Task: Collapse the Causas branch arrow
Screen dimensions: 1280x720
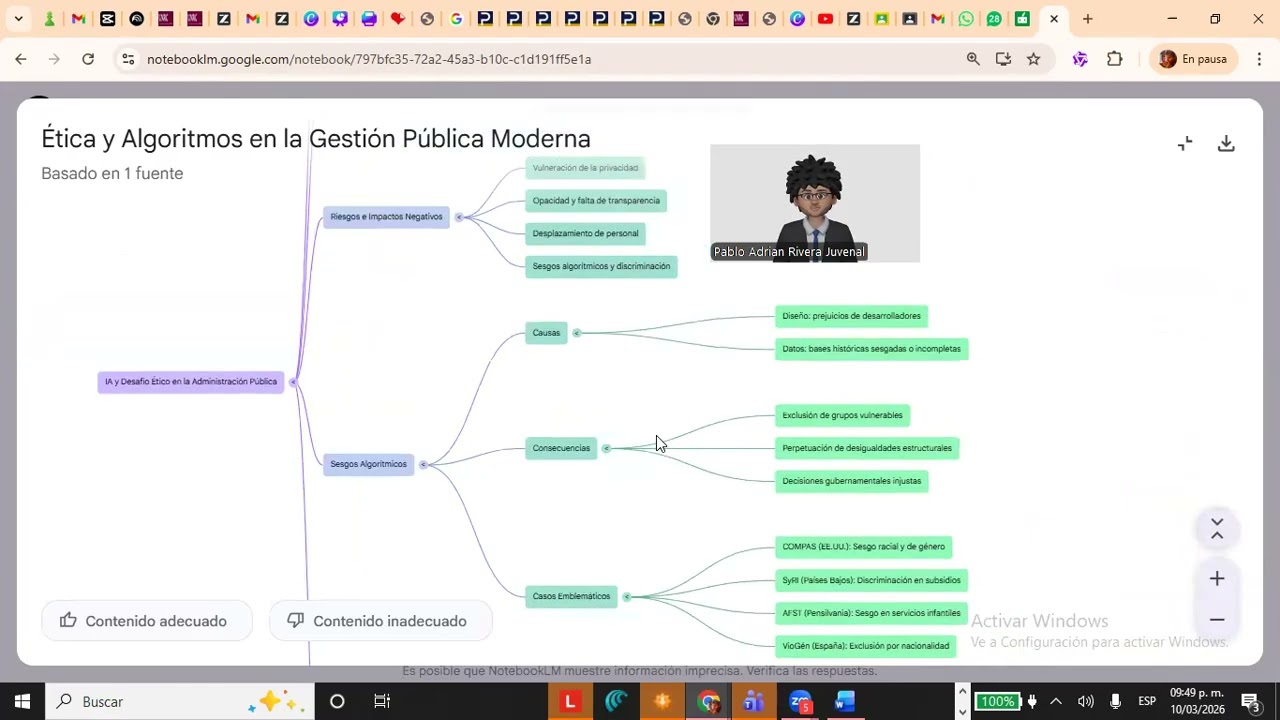Action: coord(576,333)
